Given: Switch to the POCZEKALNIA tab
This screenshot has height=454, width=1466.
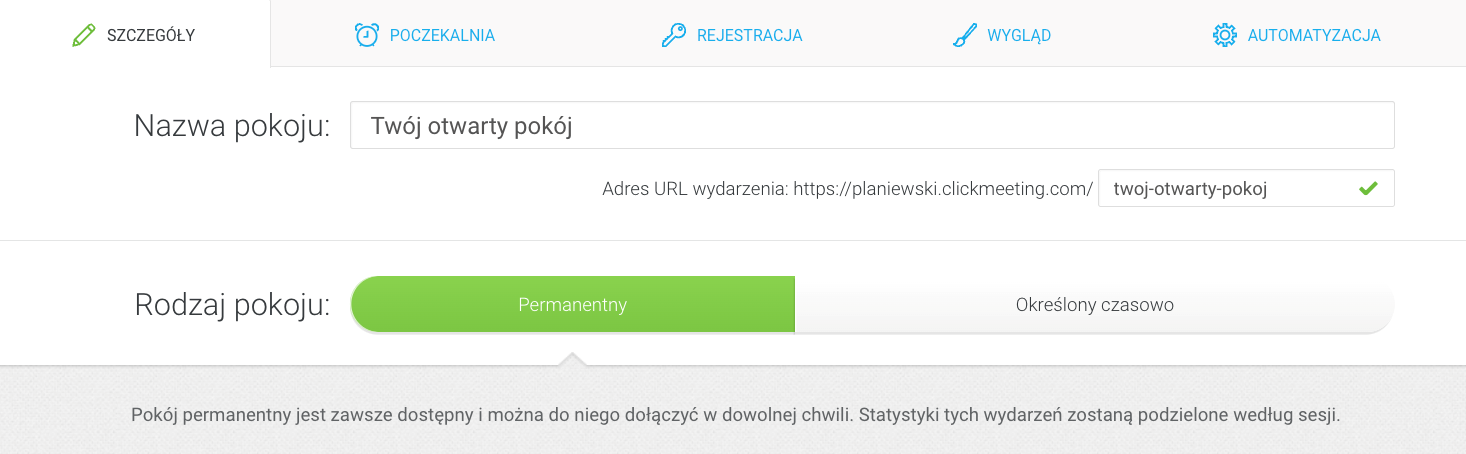Looking at the screenshot, I should 442,36.
